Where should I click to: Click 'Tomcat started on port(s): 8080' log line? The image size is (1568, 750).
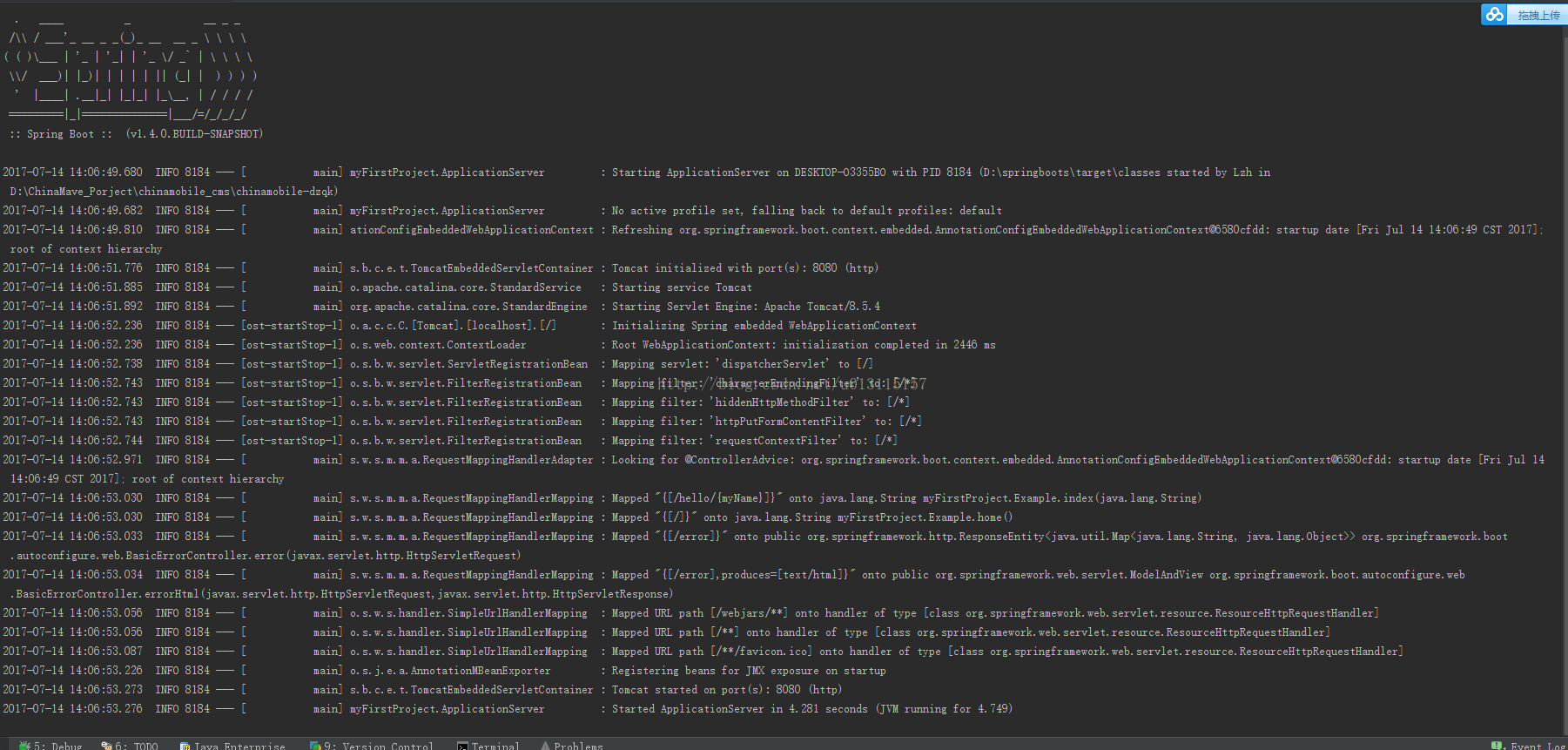click(727, 690)
